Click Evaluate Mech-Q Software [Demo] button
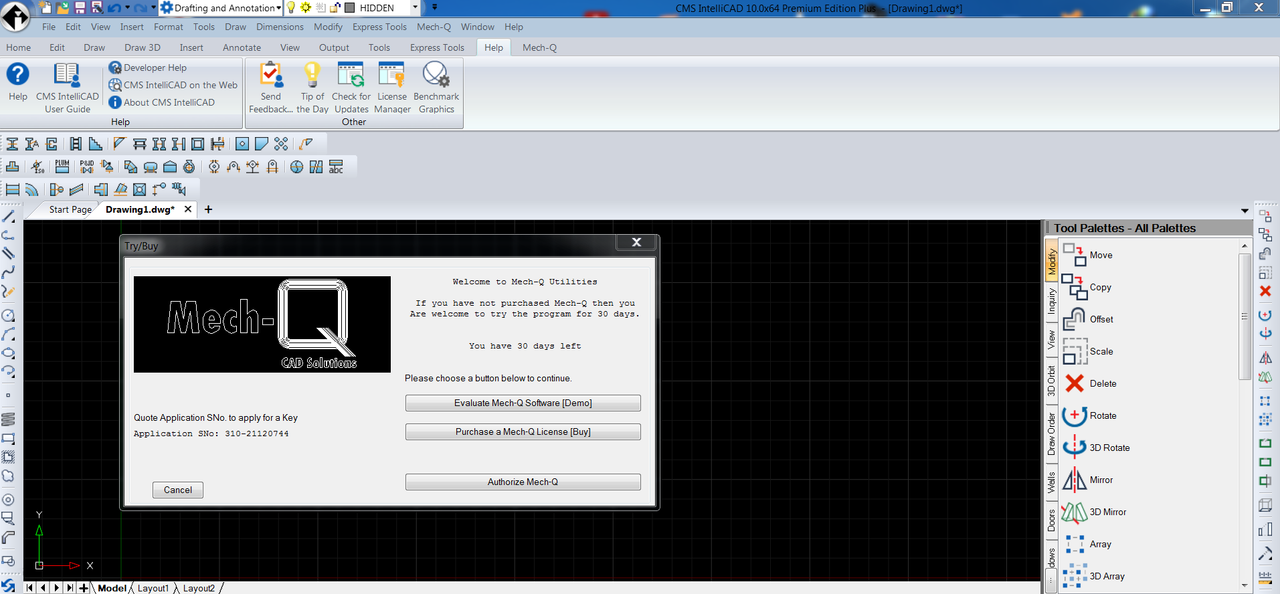 523,403
